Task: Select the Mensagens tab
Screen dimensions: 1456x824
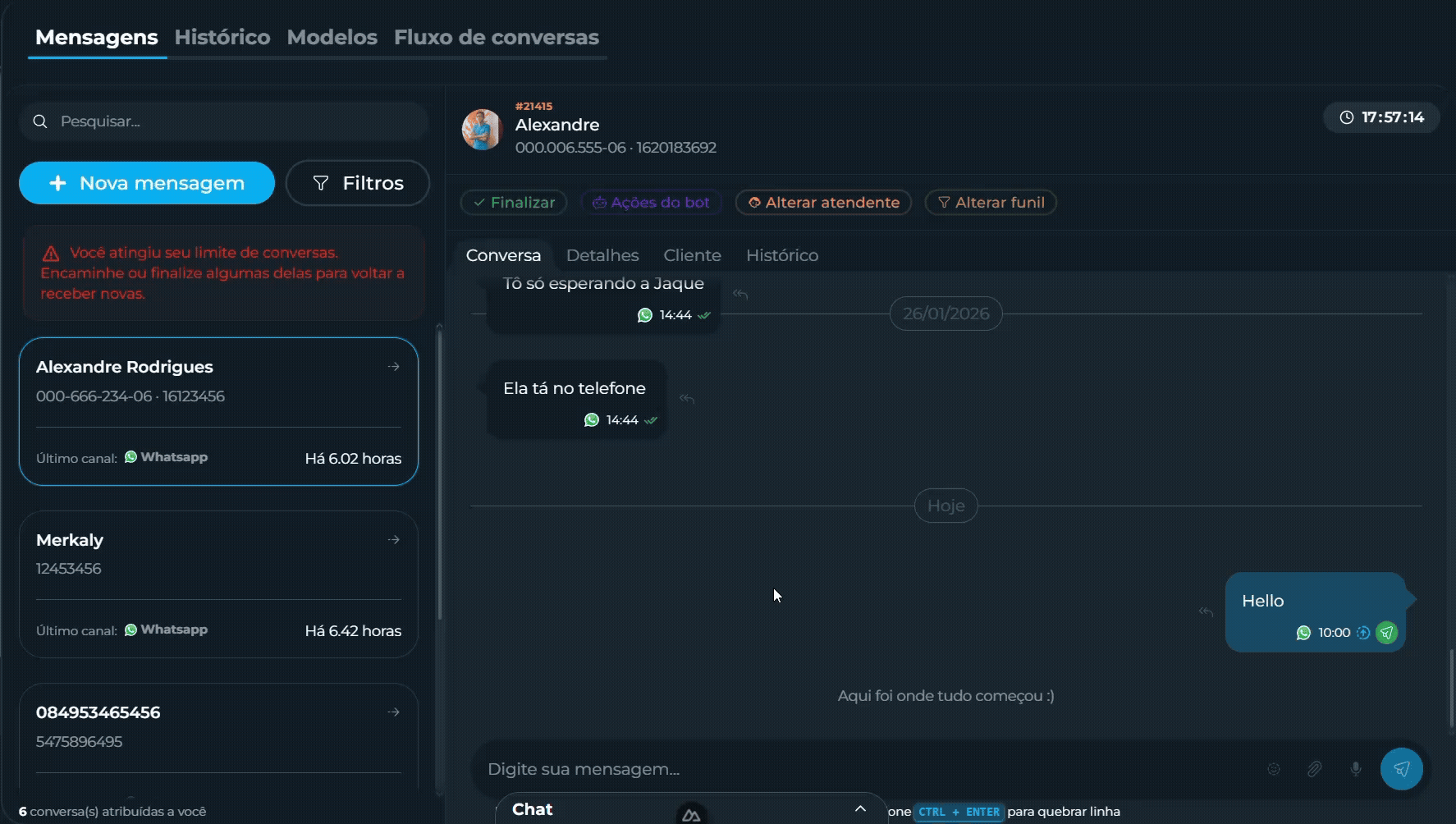Action: 97,37
